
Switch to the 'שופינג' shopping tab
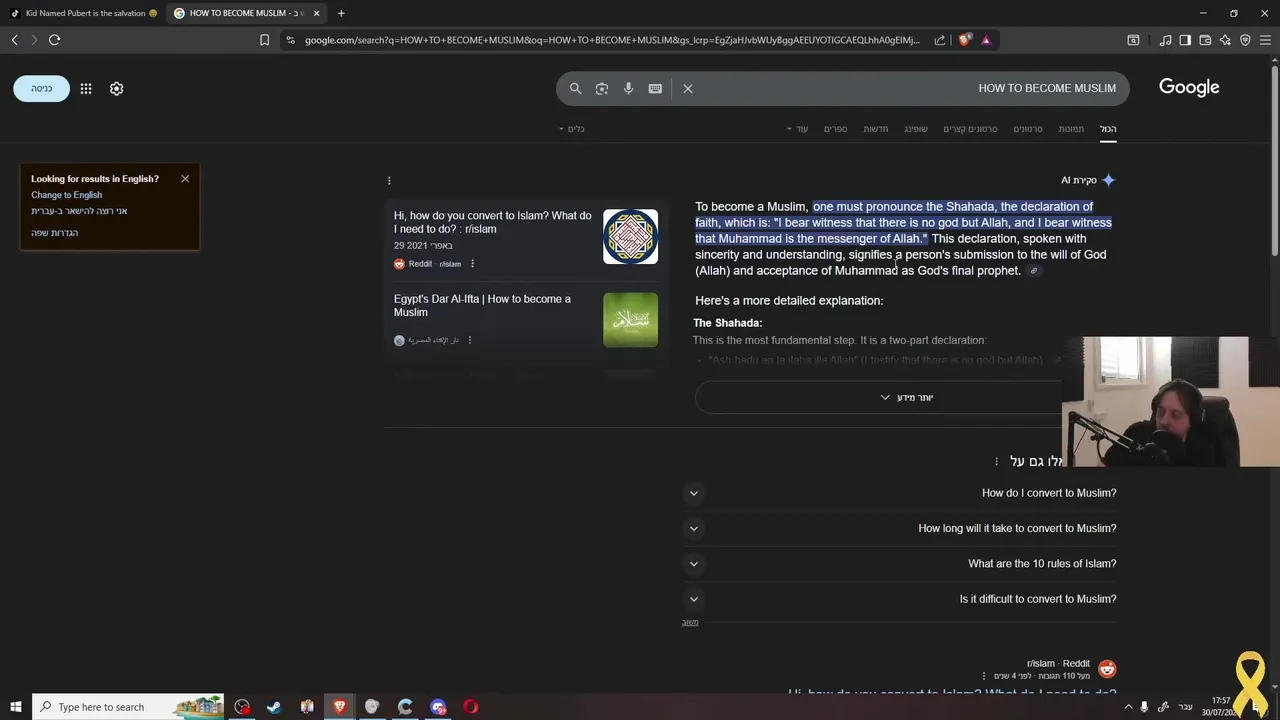[x=916, y=129]
